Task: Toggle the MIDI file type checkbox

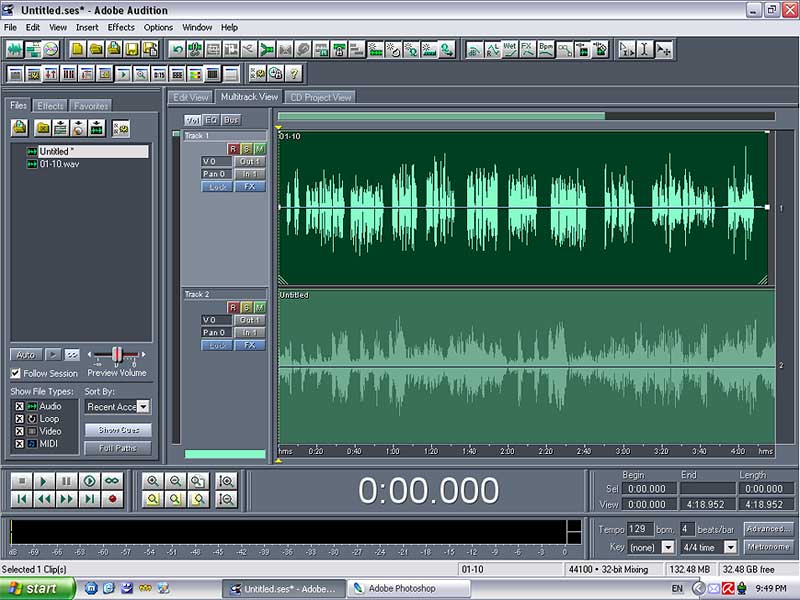Action: click(19, 443)
